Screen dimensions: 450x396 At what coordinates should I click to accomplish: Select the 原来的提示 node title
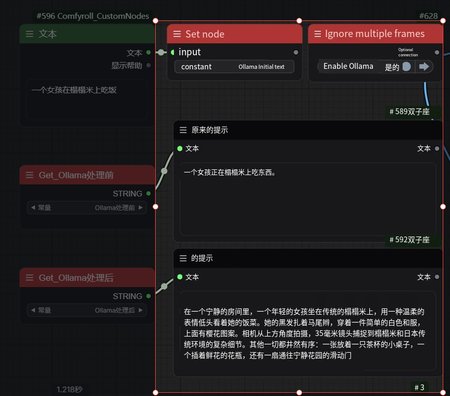210,130
